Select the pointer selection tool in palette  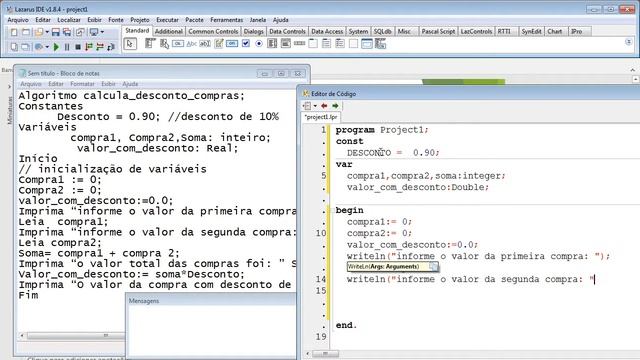pyautogui.click(x=130, y=44)
